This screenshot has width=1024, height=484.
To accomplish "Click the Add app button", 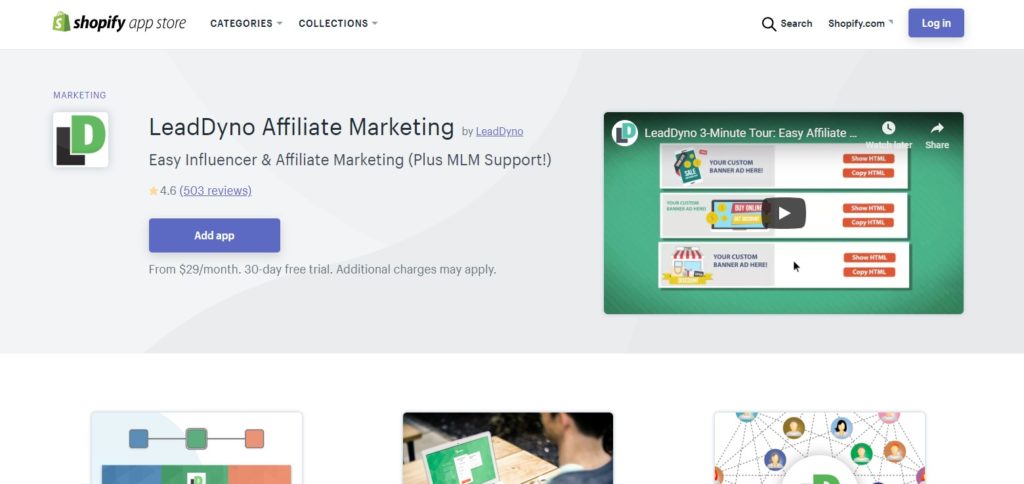I will [x=214, y=235].
